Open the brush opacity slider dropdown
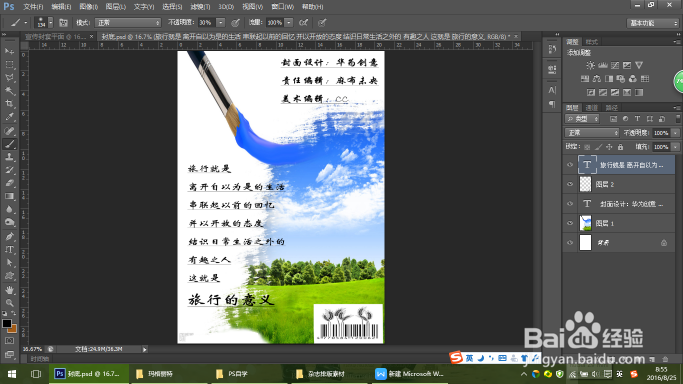Image resolution: width=683 pixels, height=384 pixels. pos(221,23)
